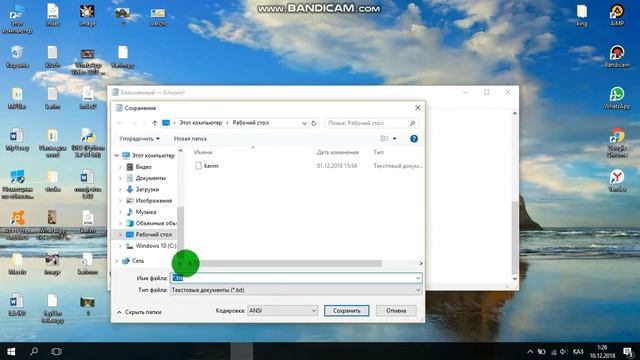Select the AIMP desktop shortcut
Image resolution: width=640 pixels, height=360 pixels.
(x=617, y=15)
